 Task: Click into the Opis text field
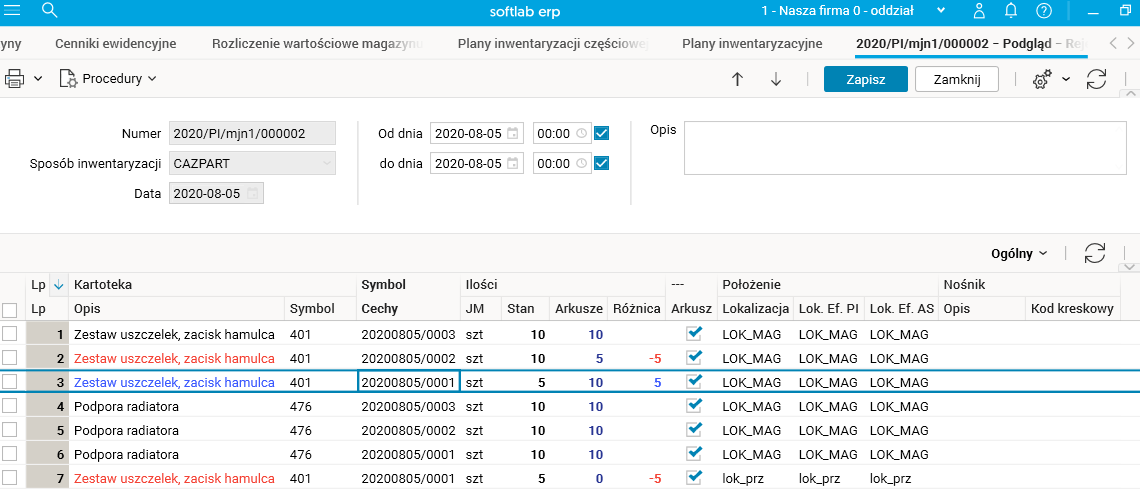coord(904,149)
